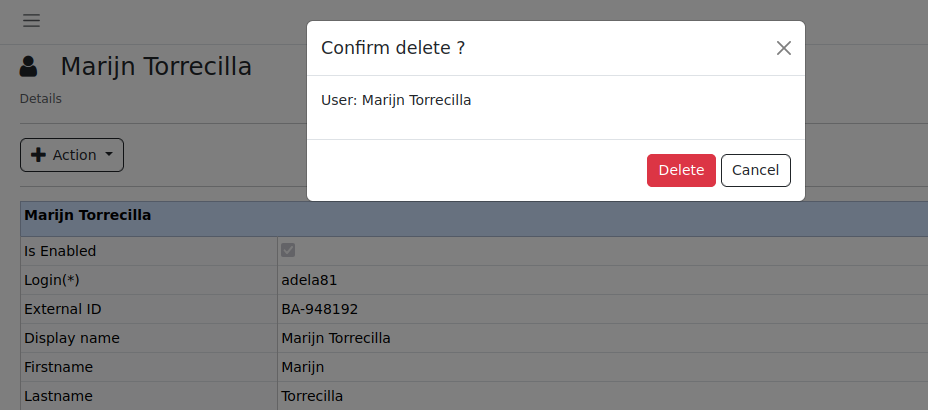Expand the Action dropdown
This screenshot has height=410, width=928.
[72, 155]
